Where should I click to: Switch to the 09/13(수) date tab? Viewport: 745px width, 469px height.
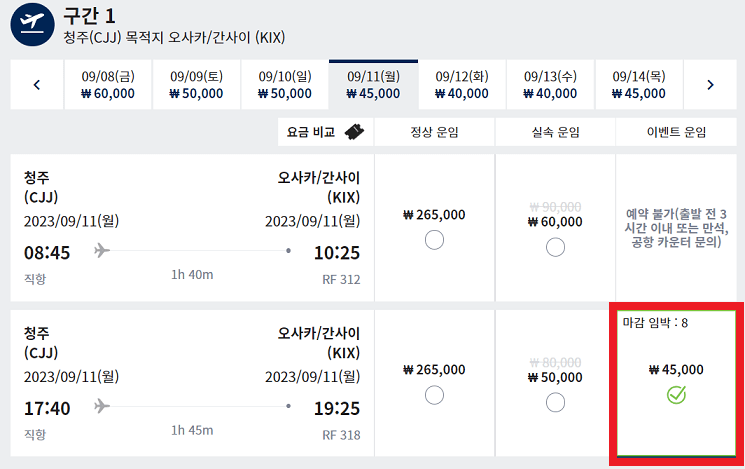click(549, 85)
